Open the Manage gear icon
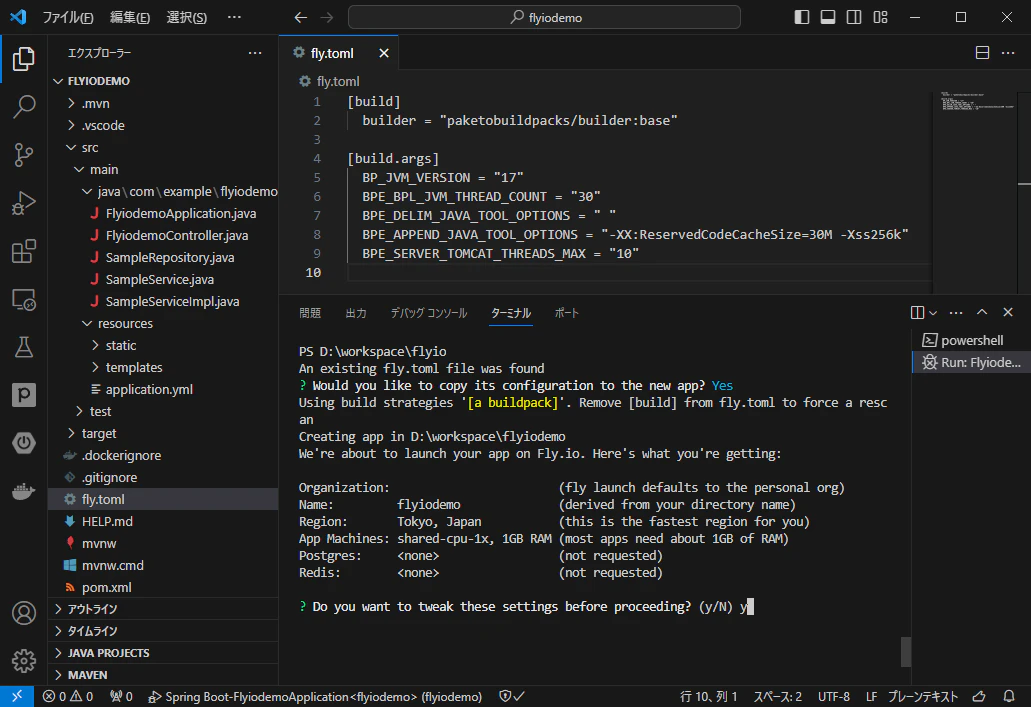The height and width of the screenshot is (707, 1031). point(24,660)
